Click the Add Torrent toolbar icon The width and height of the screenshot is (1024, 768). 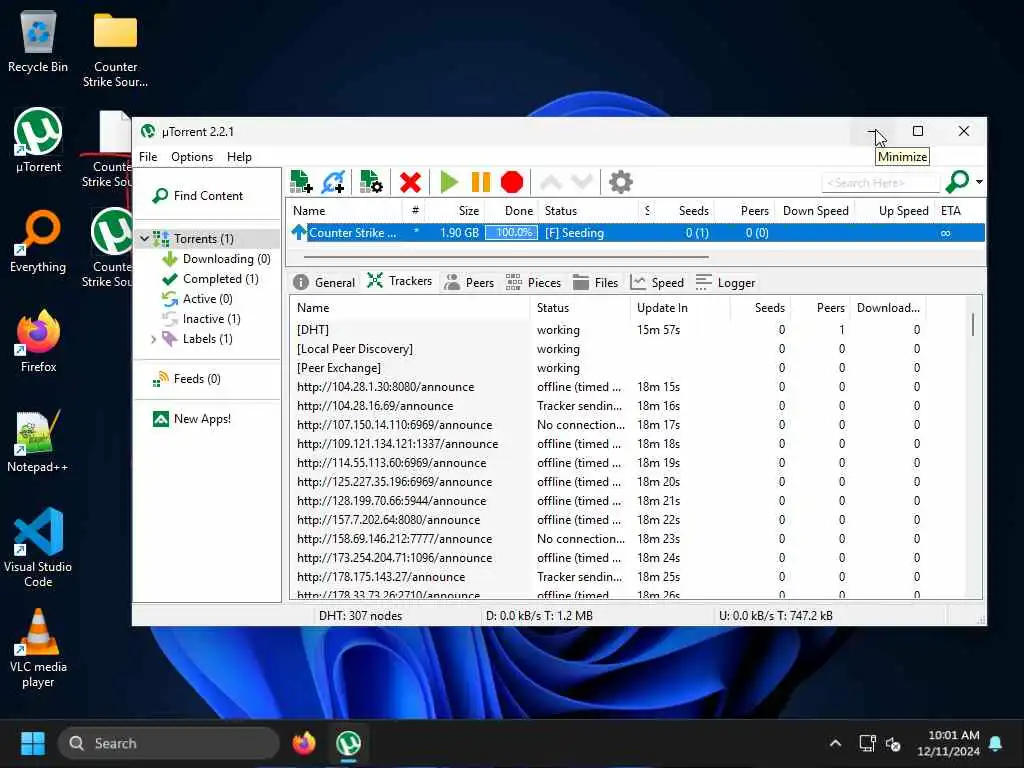click(x=301, y=182)
